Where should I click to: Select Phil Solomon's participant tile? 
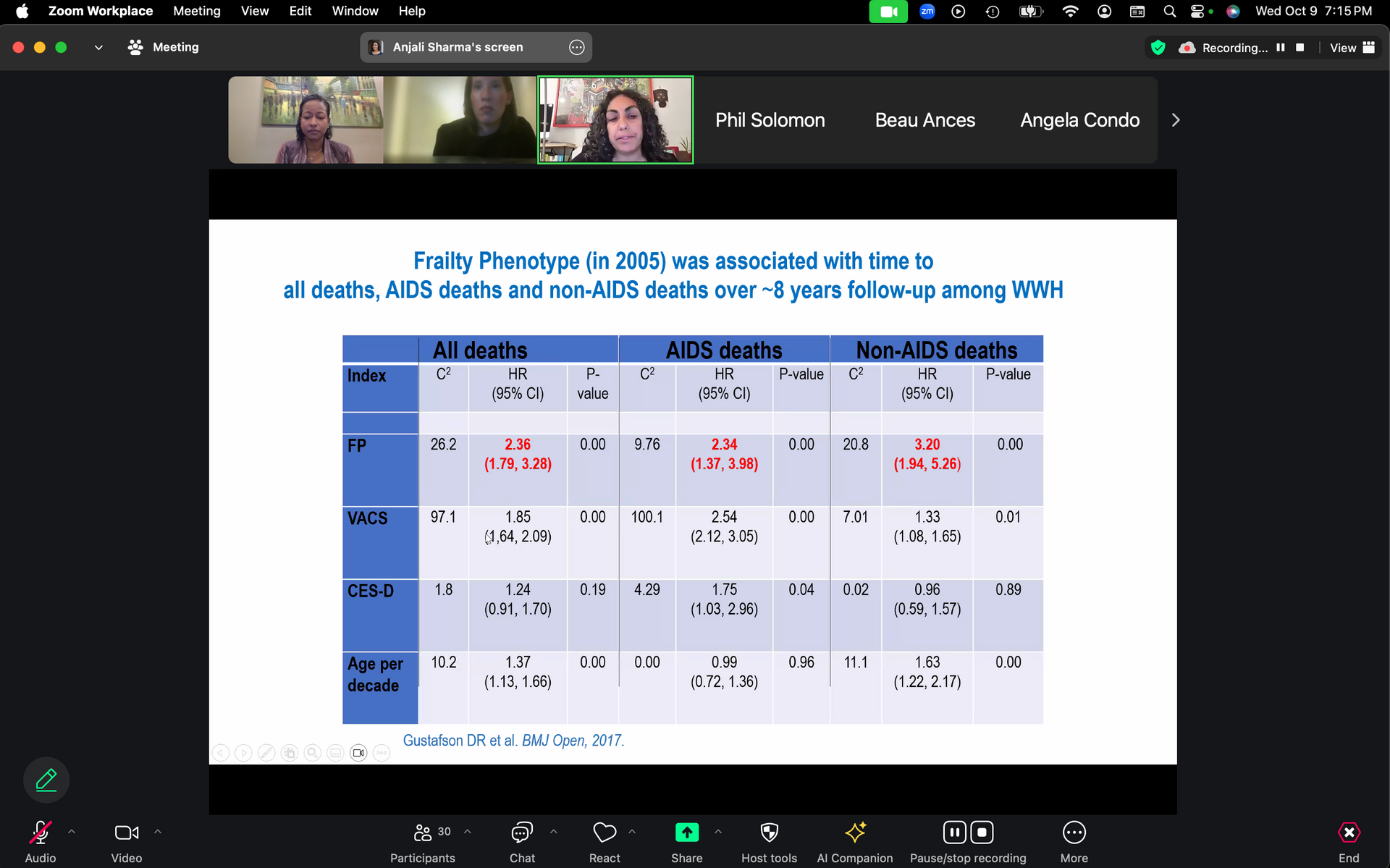770,120
